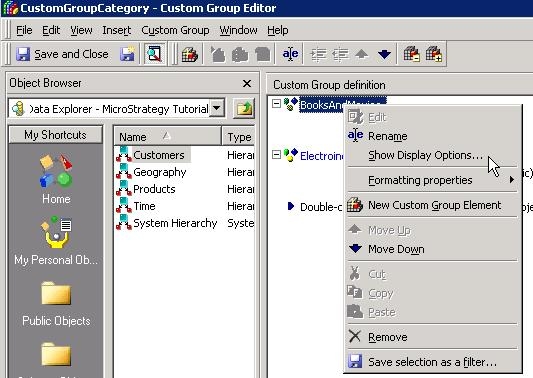The width and height of the screenshot is (533, 378).
Task: Open the Help menu
Action: pos(277,30)
